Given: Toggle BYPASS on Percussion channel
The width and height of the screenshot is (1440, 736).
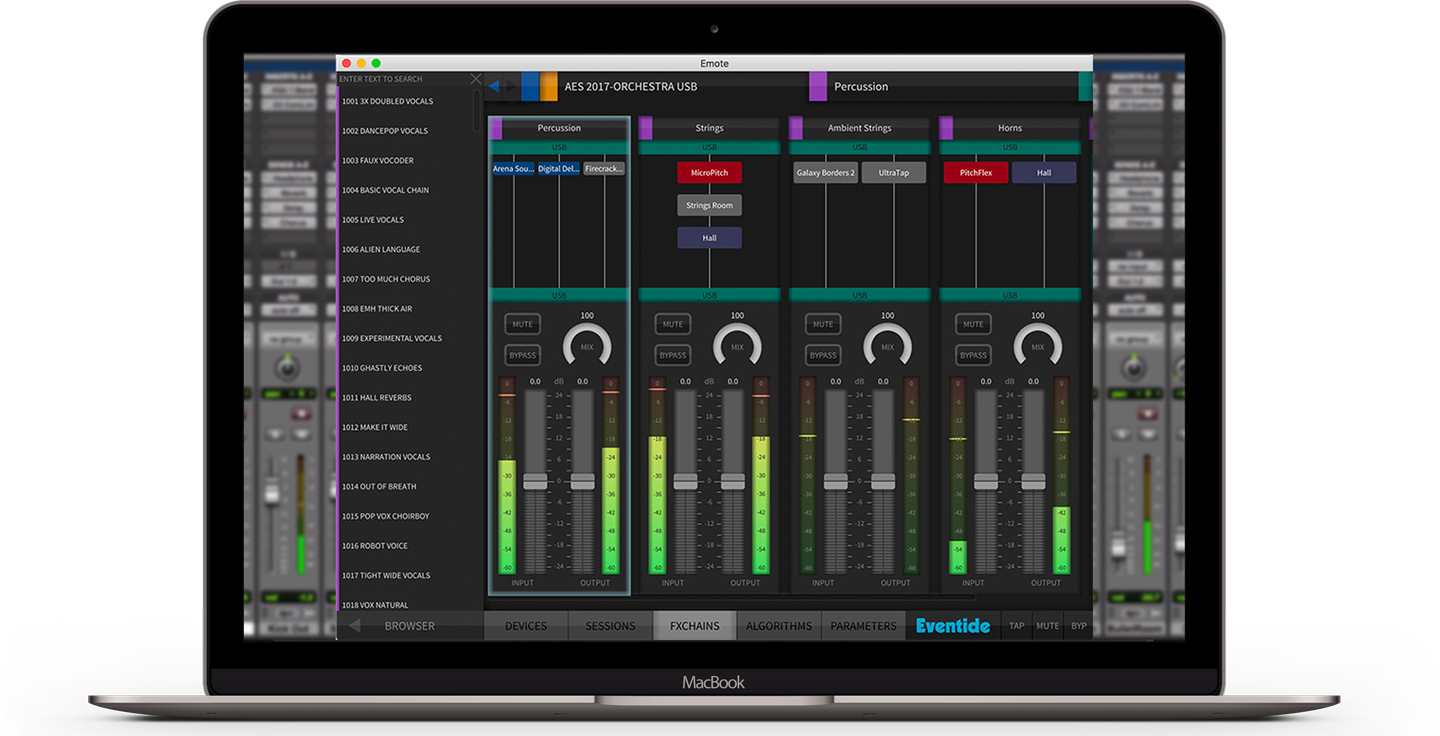Looking at the screenshot, I should (522, 355).
